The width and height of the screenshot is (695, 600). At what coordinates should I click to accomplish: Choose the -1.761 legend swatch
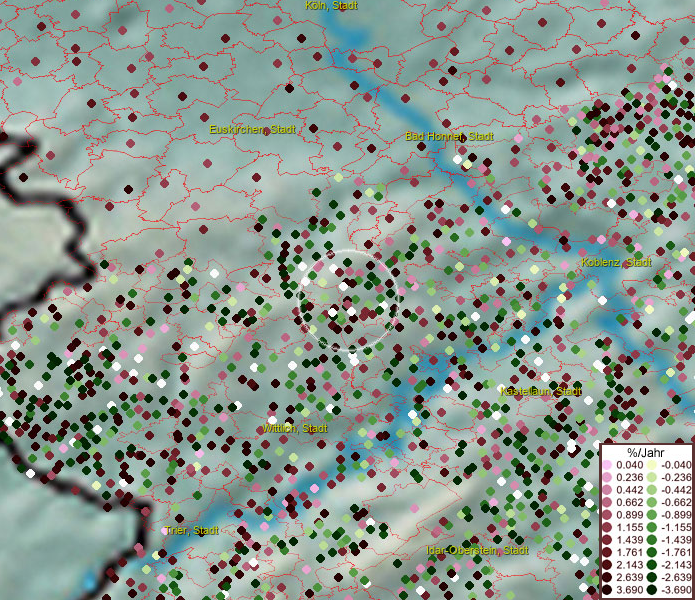click(x=652, y=553)
